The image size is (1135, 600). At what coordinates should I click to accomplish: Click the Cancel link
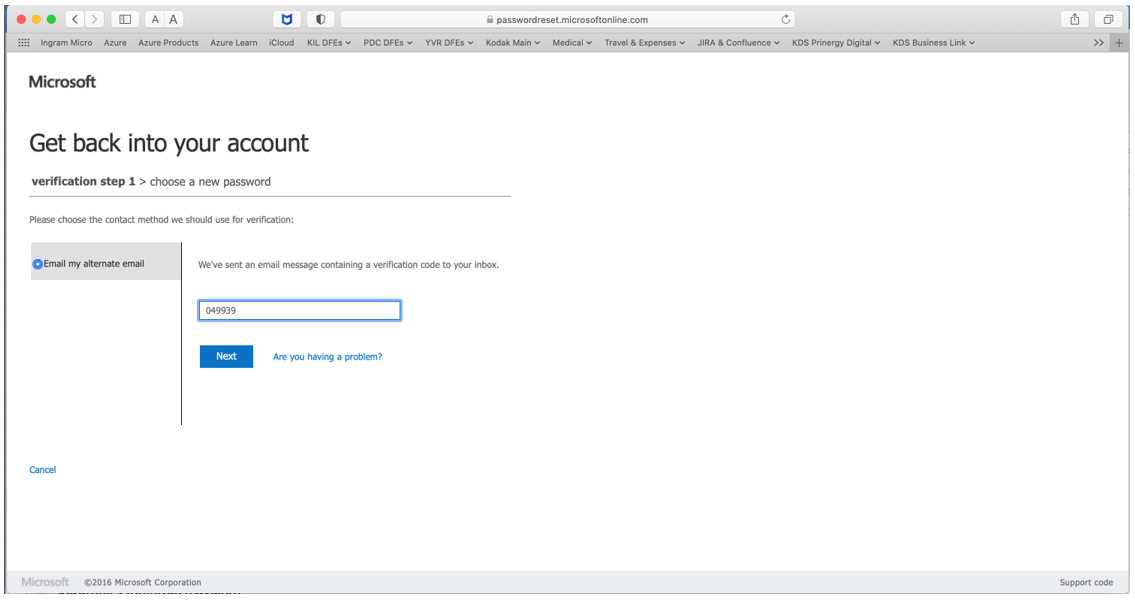coord(43,470)
